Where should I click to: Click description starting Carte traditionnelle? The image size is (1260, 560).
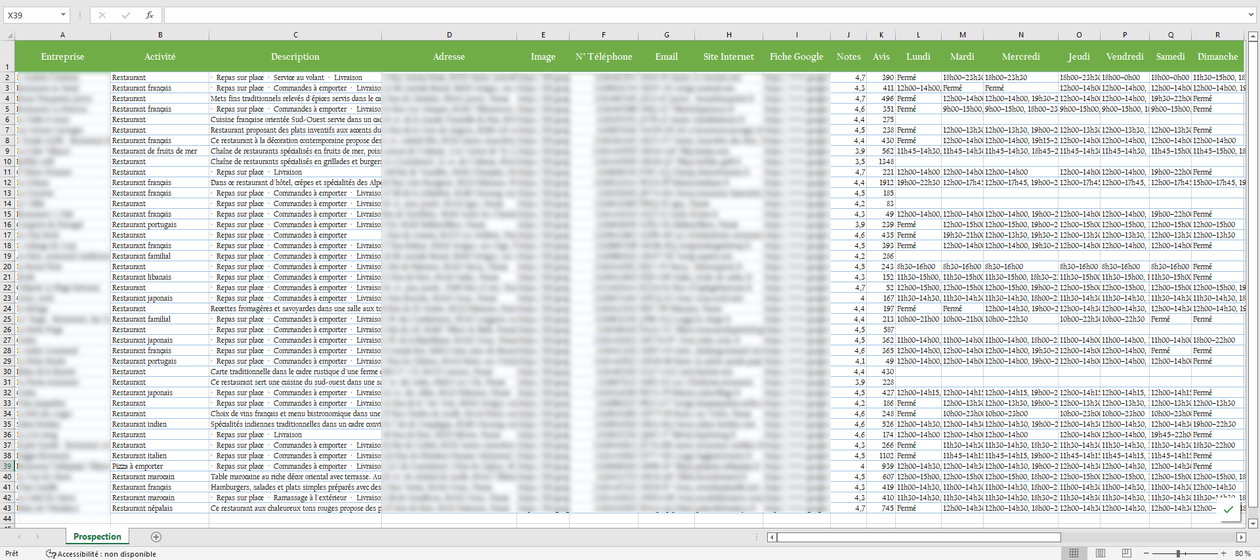(x=295, y=371)
